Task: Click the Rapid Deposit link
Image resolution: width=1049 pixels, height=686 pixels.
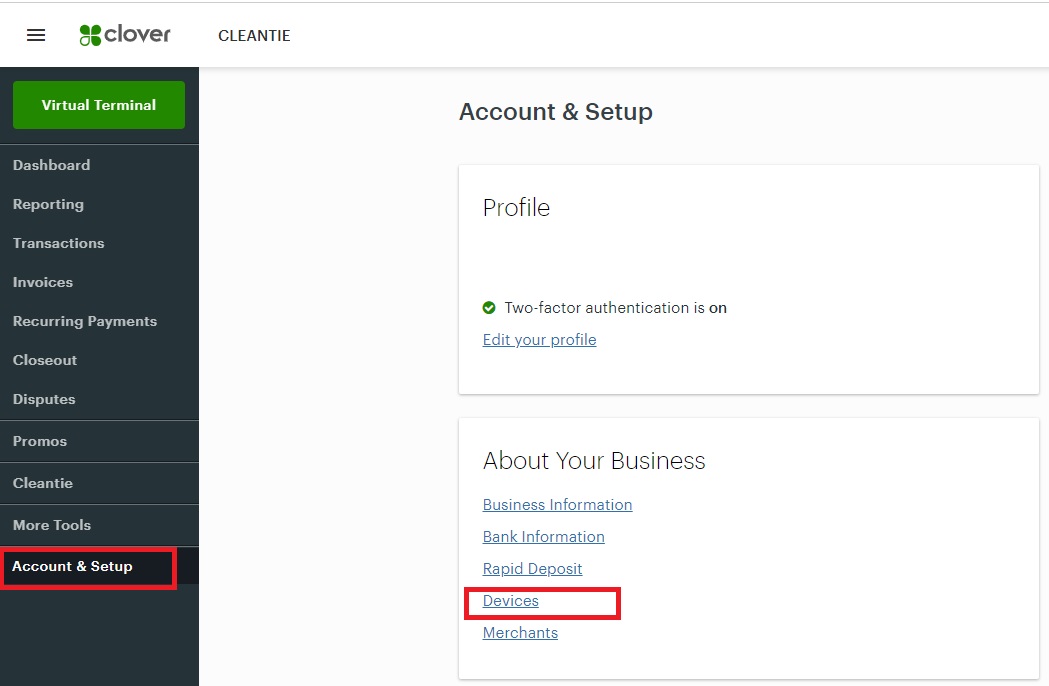Action: click(532, 569)
